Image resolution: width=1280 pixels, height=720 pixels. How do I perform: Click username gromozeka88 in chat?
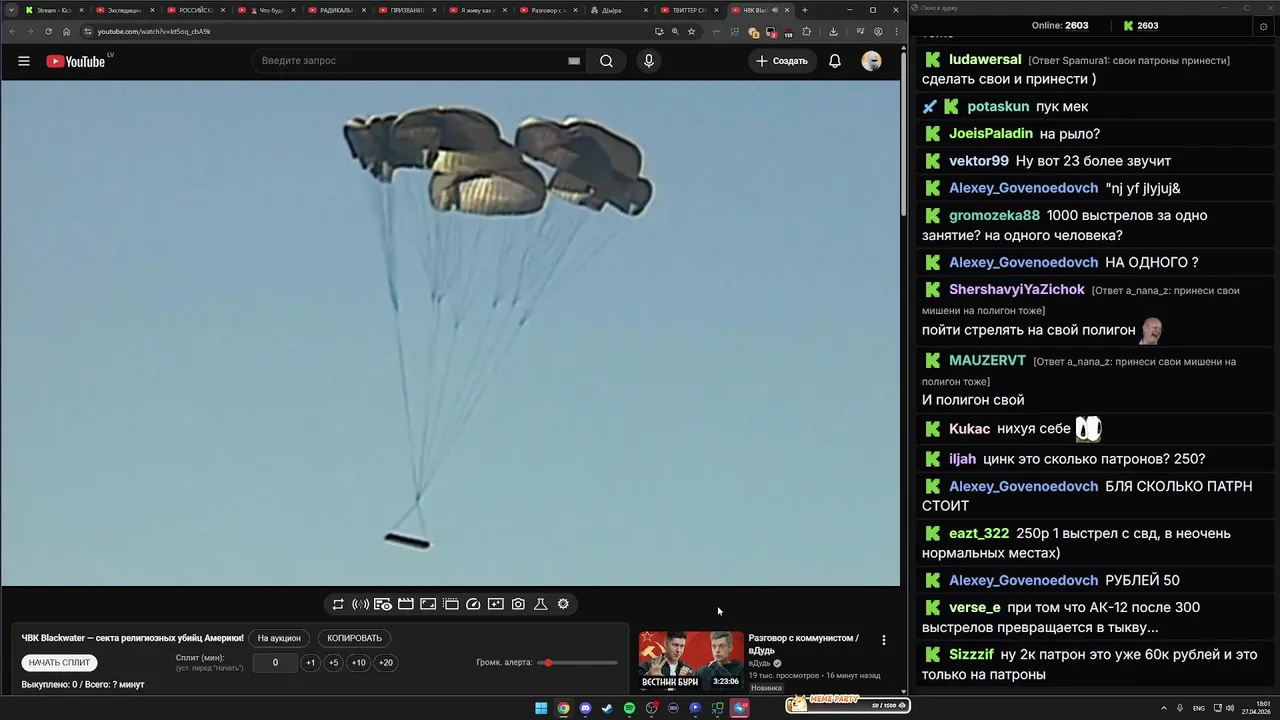pyautogui.click(x=994, y=215)
